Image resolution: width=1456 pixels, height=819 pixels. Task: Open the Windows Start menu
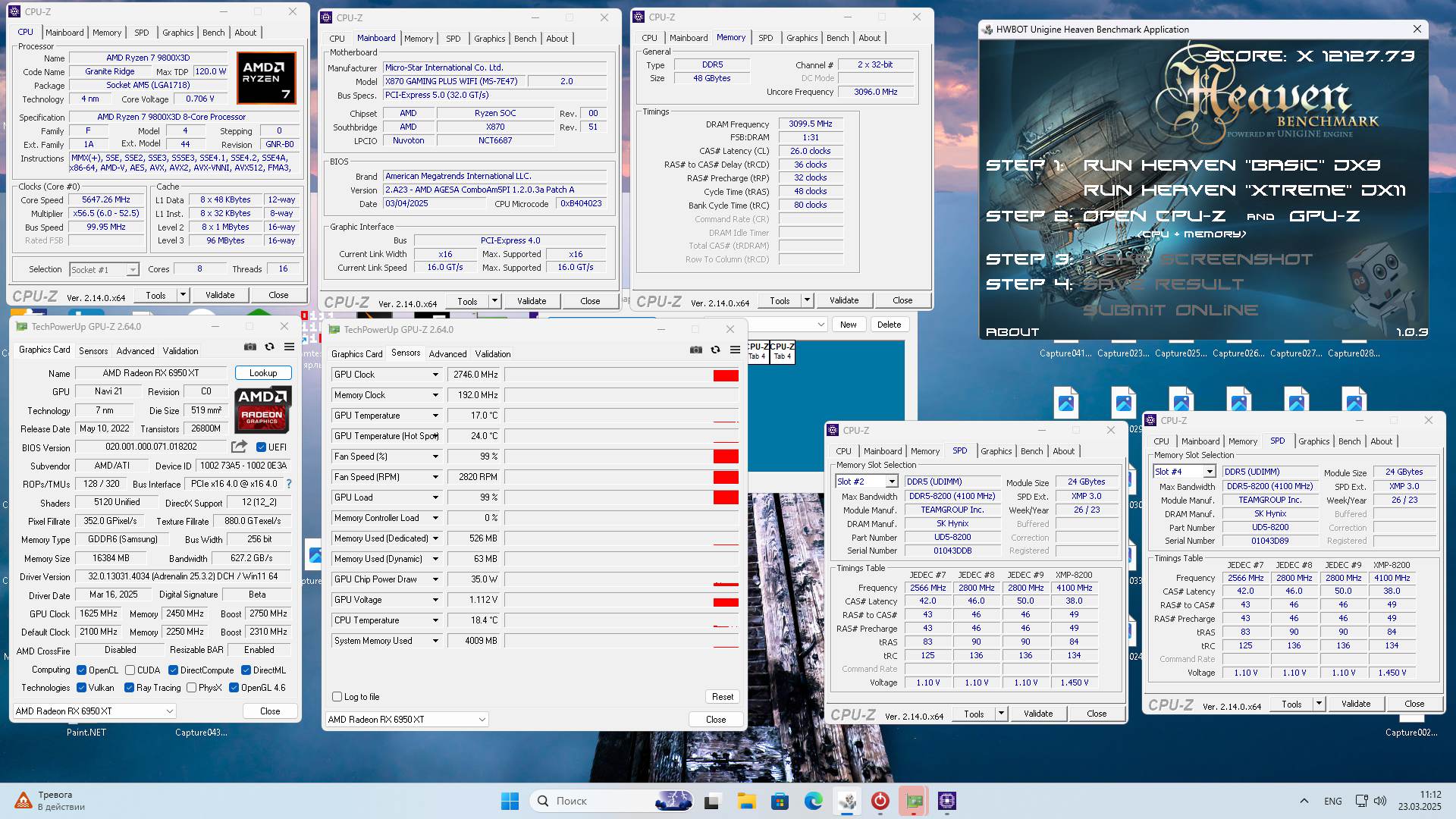pyautogui.click(x=510, y=801)
